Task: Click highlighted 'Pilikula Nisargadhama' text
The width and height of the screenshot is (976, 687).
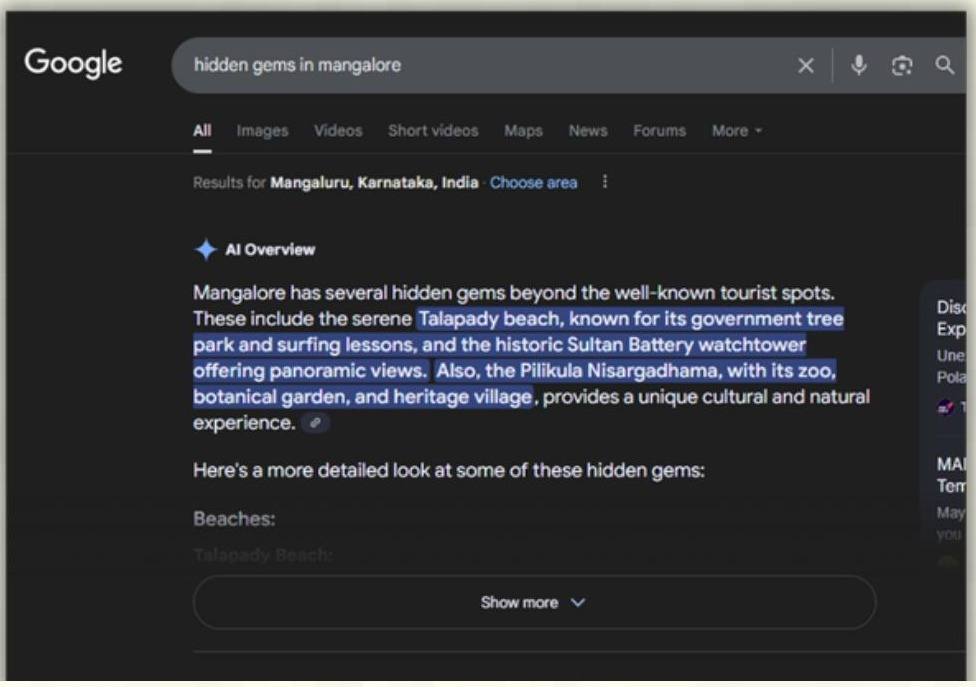Action: [618, 371]
